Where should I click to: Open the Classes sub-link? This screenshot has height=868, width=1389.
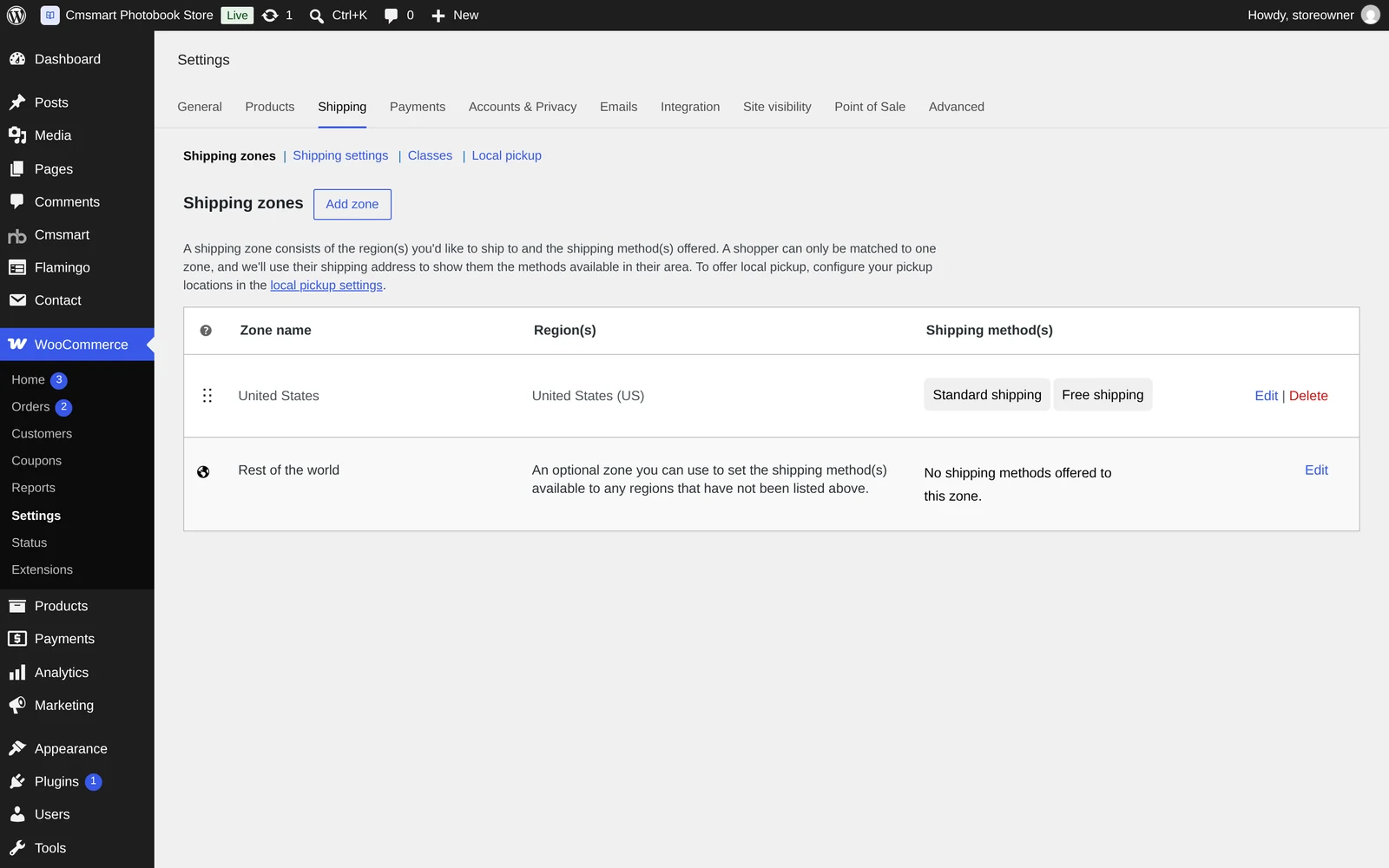click(x=430, y=155)
